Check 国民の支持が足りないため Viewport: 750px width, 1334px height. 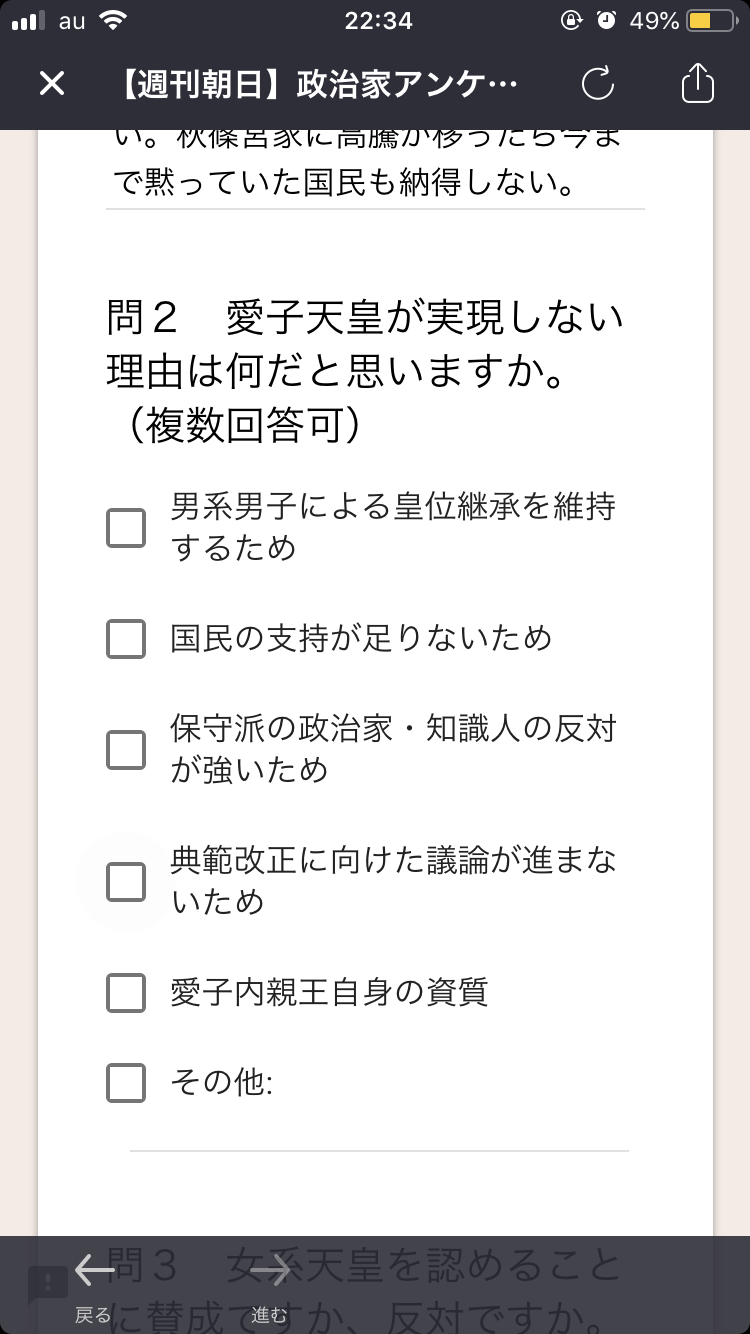pyautogui.click(x=125, y=639)
